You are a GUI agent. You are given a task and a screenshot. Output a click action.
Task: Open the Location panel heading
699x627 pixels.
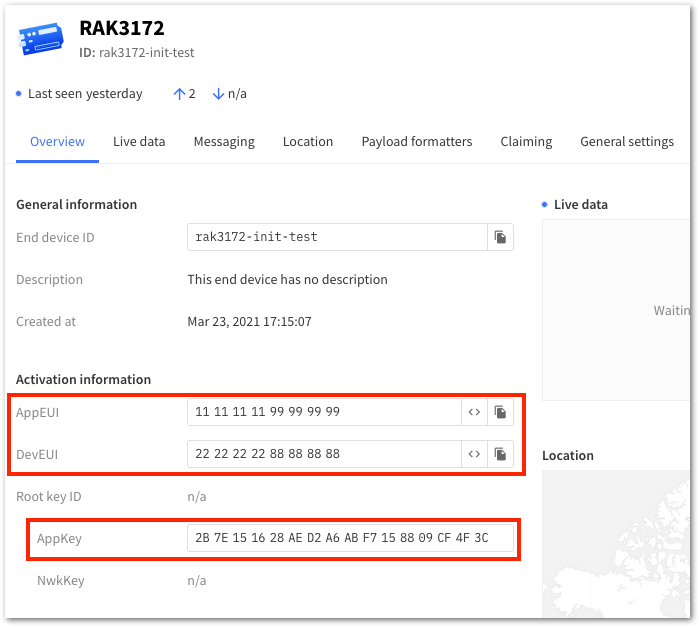pos(567,455)
